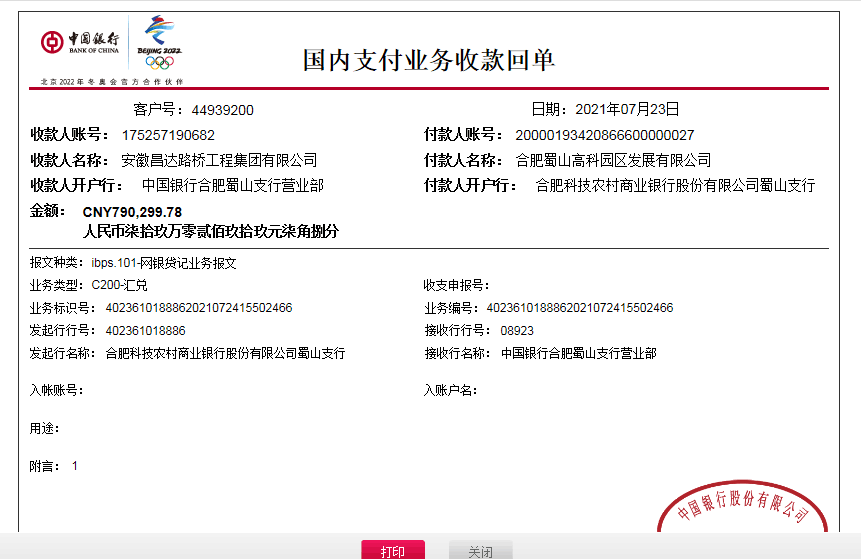
Task: Select payer account number 2000019342086660000027
Action: coord(604,135)
